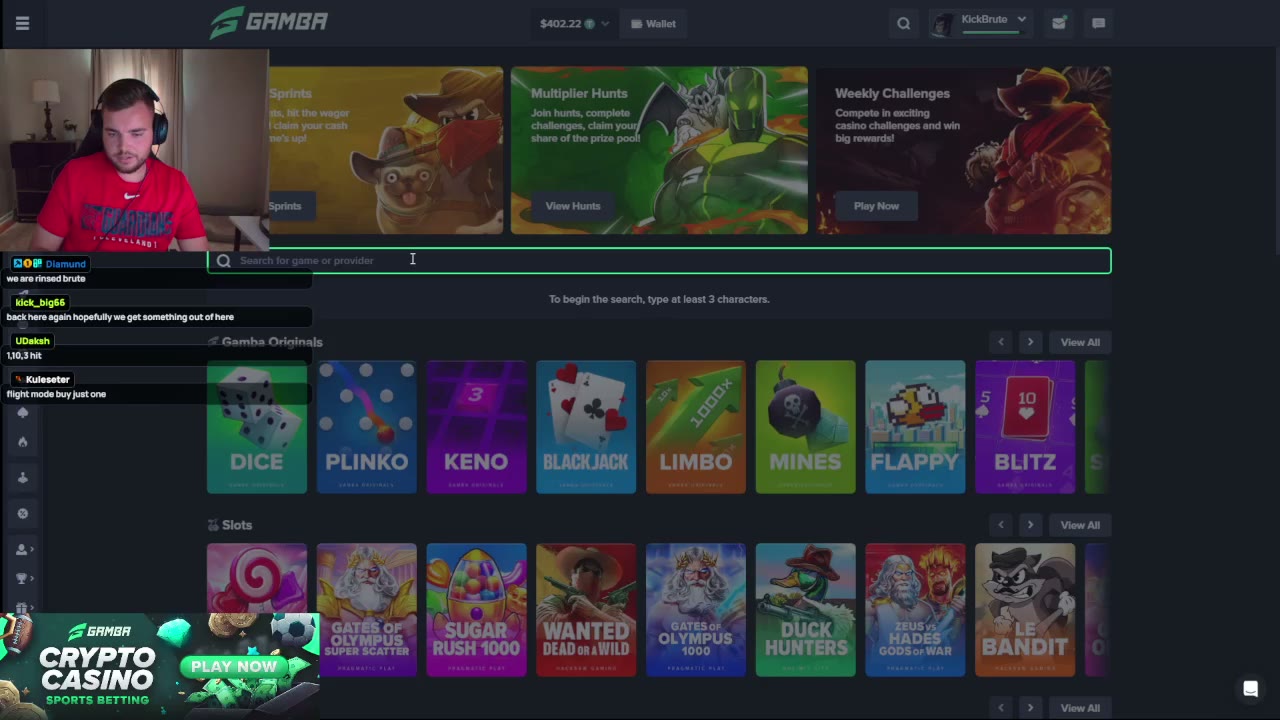
Task: Expand the KickBrute account dropdown arrow
Action: click(x=1021, y=19)
